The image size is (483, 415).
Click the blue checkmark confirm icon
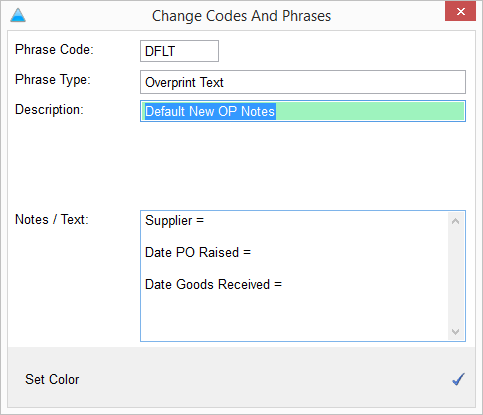tap(458, 379)
